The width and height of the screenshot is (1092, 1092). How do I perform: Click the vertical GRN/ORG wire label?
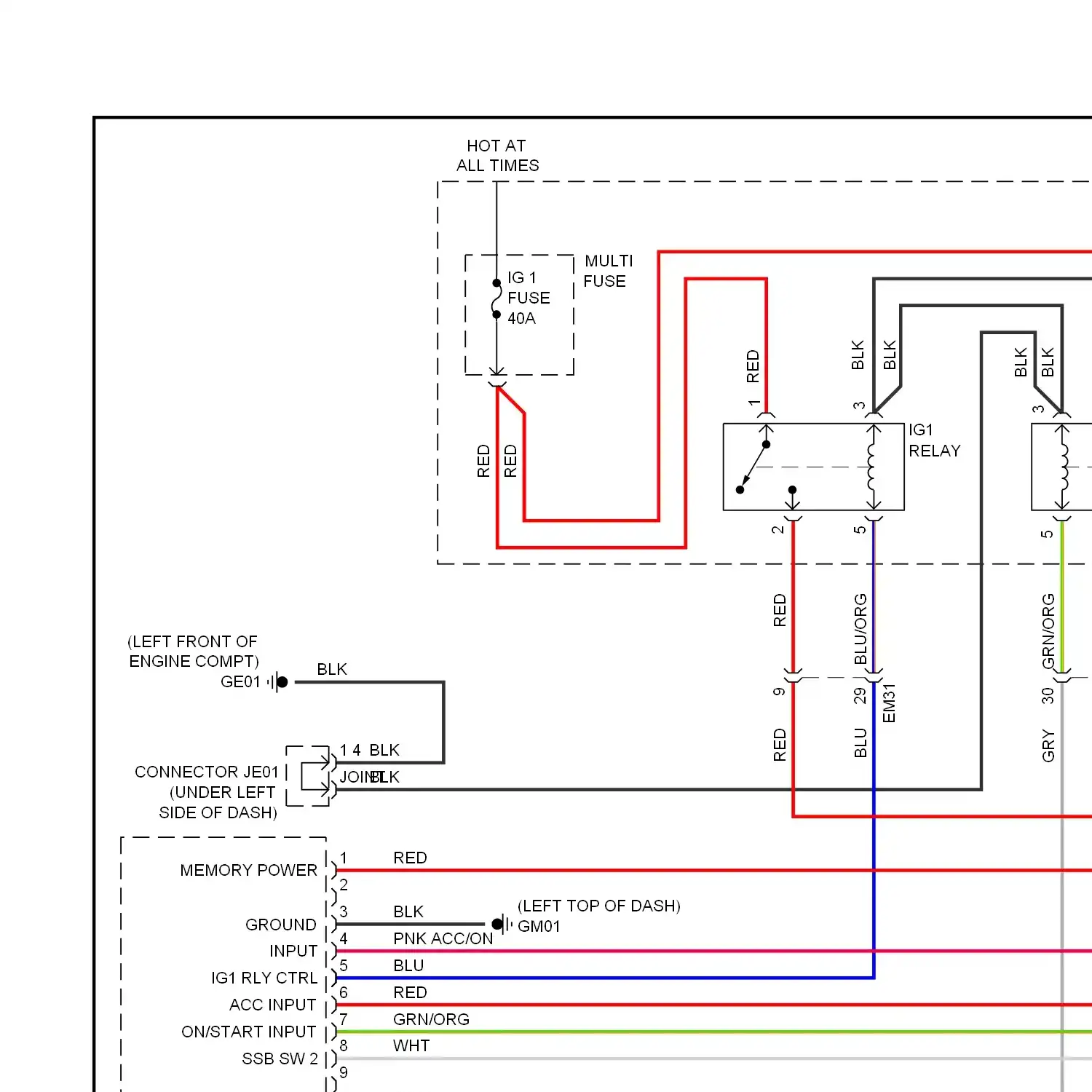[1048, 630]
